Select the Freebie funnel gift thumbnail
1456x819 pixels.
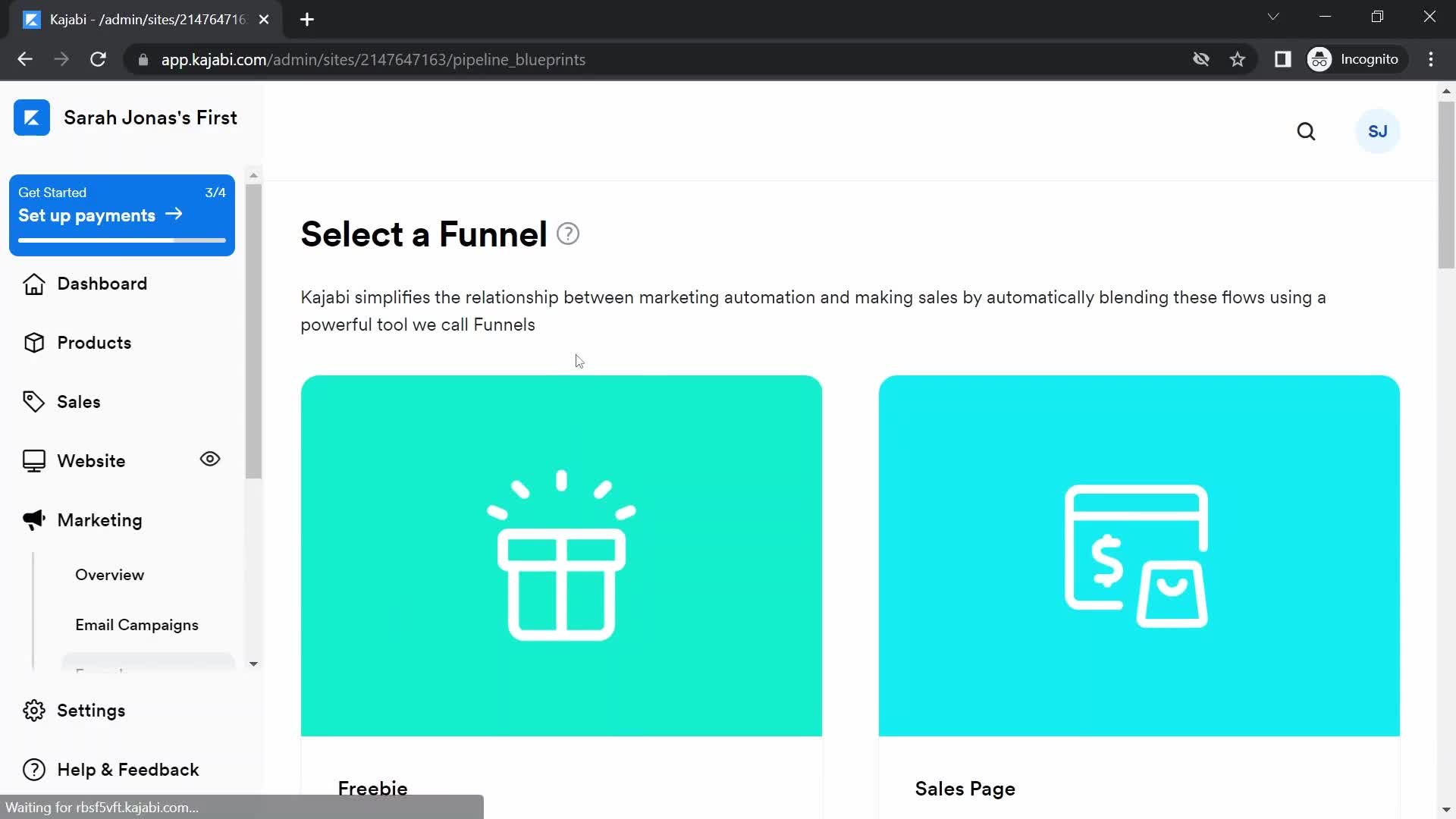point(561,555)
